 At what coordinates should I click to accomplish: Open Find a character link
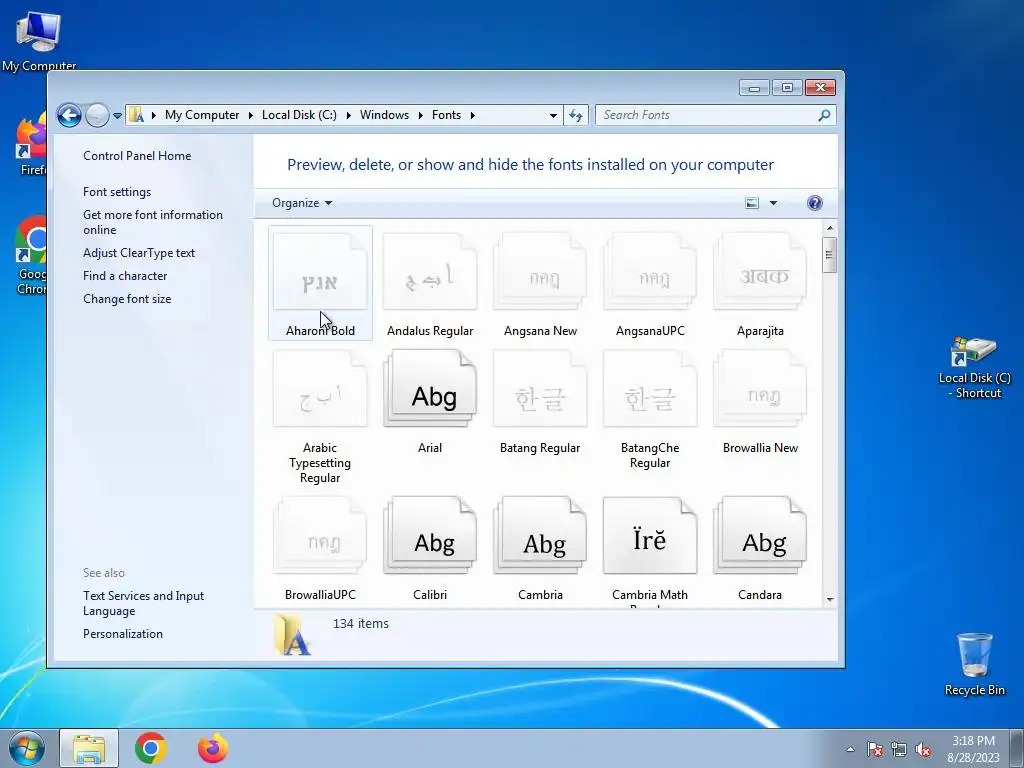coord(125,276)
